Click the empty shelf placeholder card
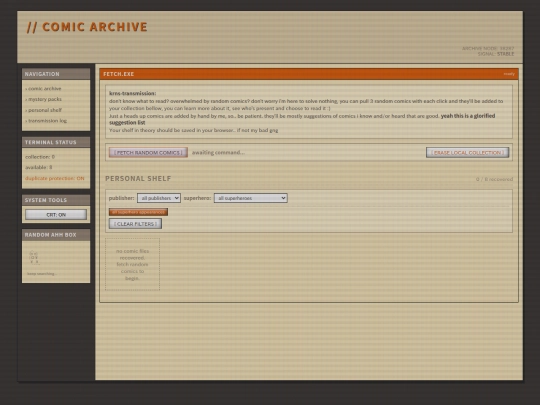The height and width of the screenshot is (405, 540). pos(132,264)
